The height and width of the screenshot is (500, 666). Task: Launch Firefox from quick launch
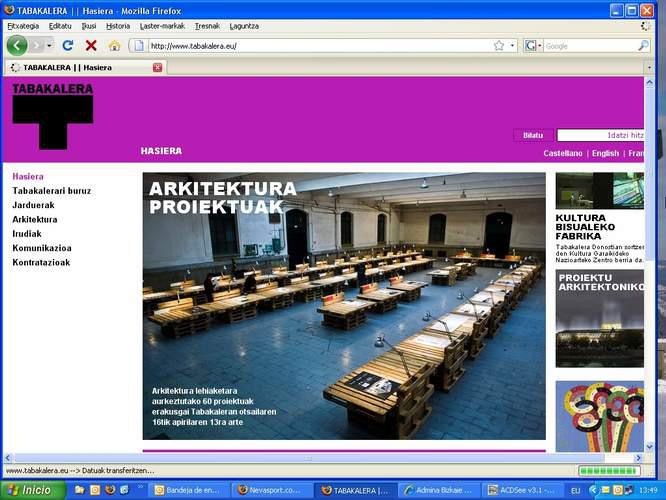110,490
